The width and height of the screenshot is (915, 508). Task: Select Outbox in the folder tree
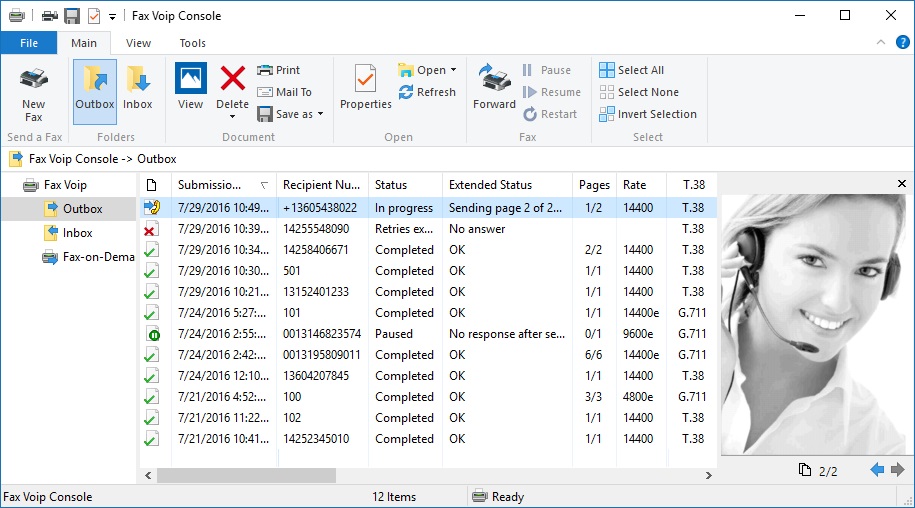pyautogui.click(x=73, y=209)
